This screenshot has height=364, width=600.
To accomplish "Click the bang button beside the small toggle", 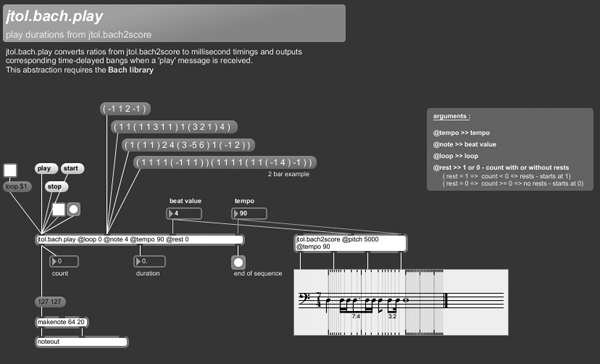I will (x=73, y=209).
